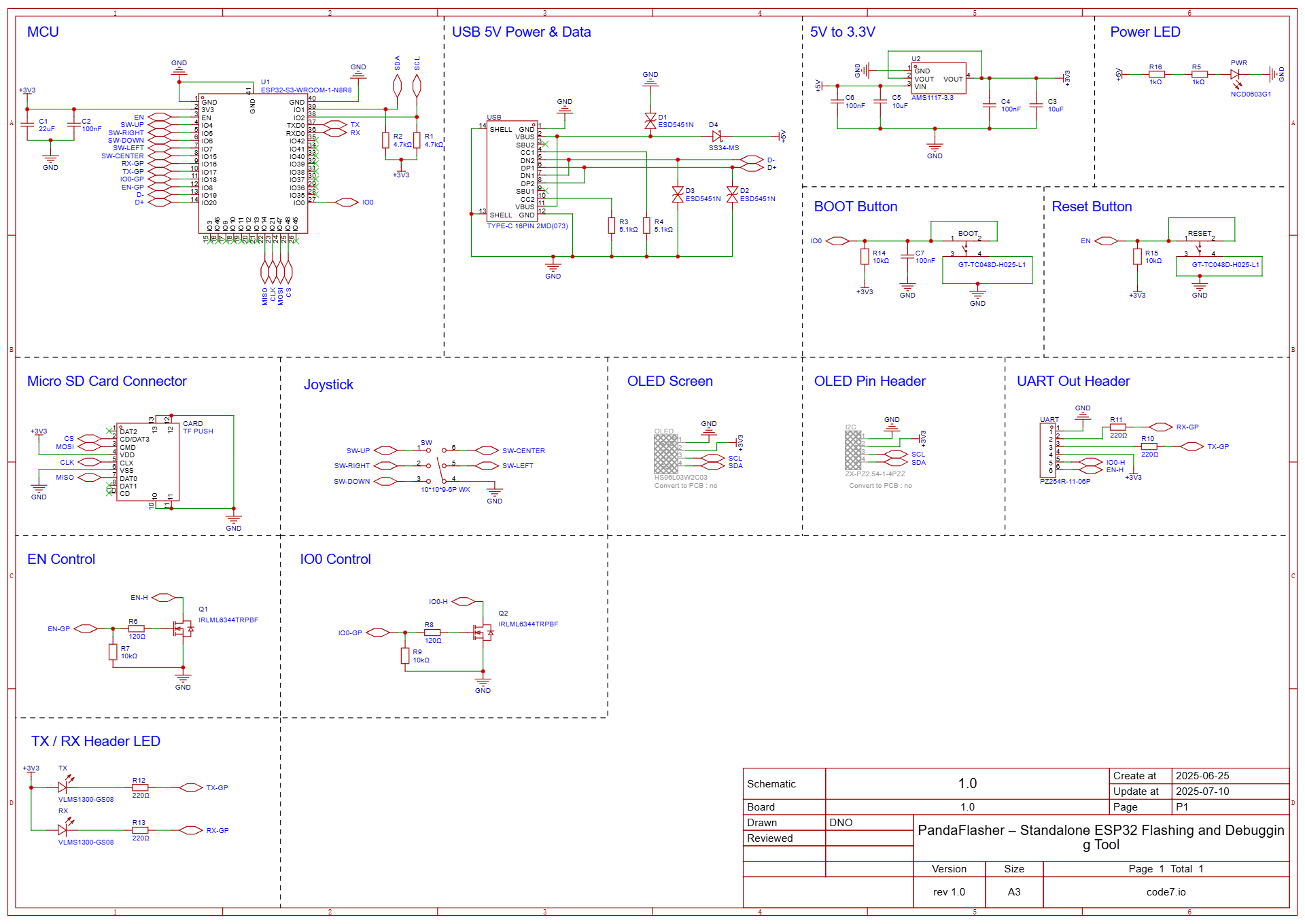Click the 'rev 1.0' version cell

[x=949, y=892]
